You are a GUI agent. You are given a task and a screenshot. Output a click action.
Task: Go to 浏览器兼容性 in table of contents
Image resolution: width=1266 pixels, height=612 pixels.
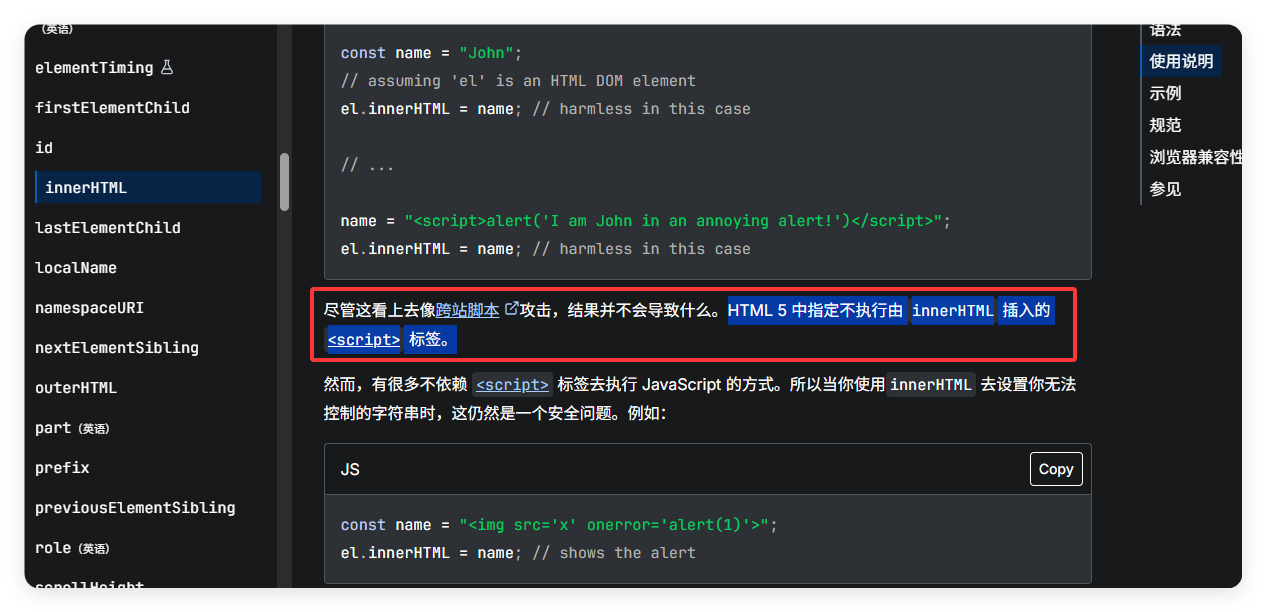1196,157
